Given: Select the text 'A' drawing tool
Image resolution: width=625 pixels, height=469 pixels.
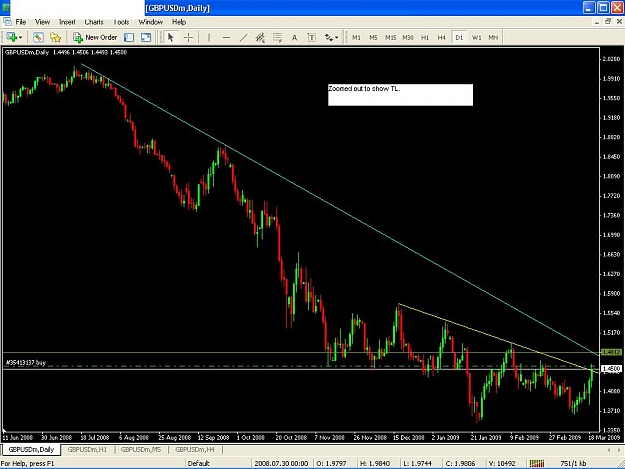Looking at the screenshot, I should coord(295,37).
